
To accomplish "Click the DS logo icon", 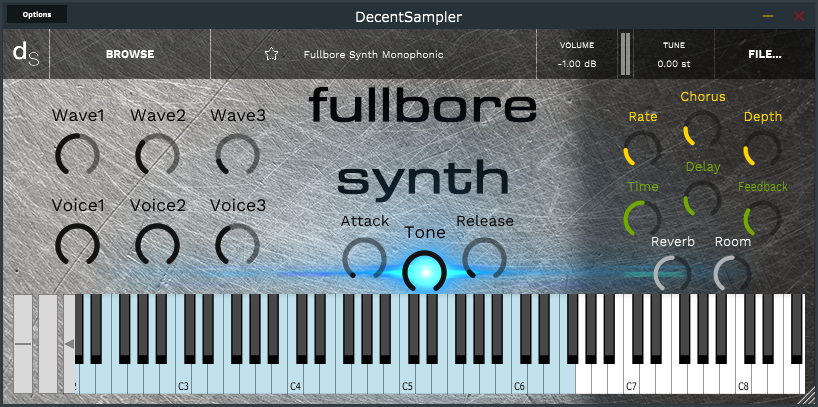I will pyautogui.click(x=26, y=54).
